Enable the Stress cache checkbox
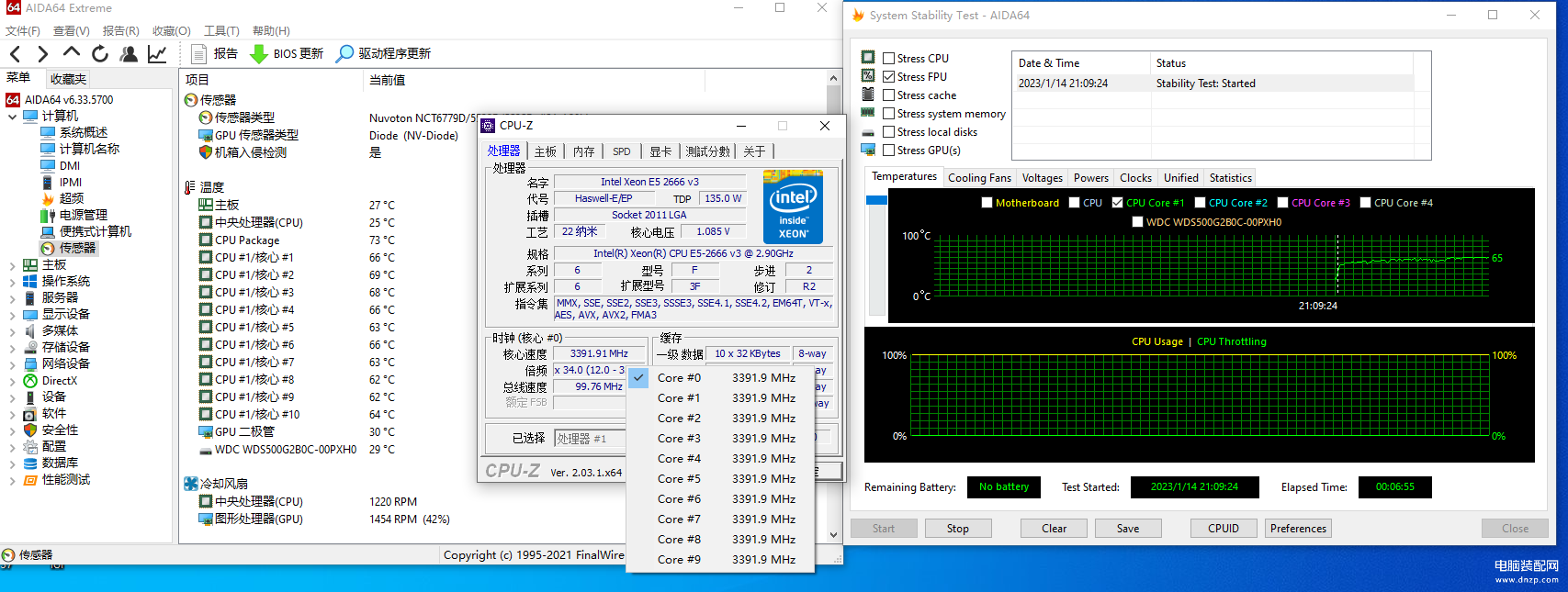 tap(888, 95)
